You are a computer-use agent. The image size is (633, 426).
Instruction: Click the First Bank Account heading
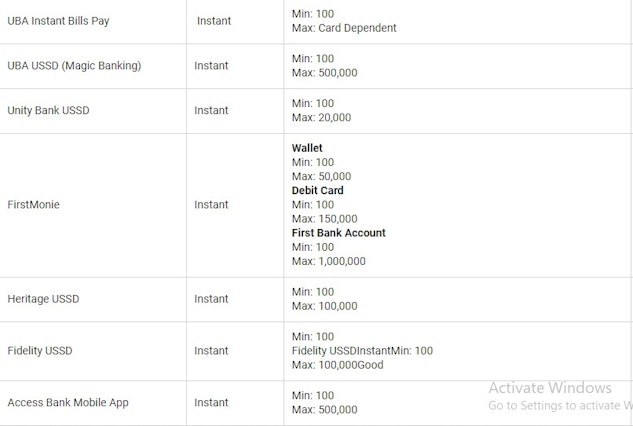point(339,233)
